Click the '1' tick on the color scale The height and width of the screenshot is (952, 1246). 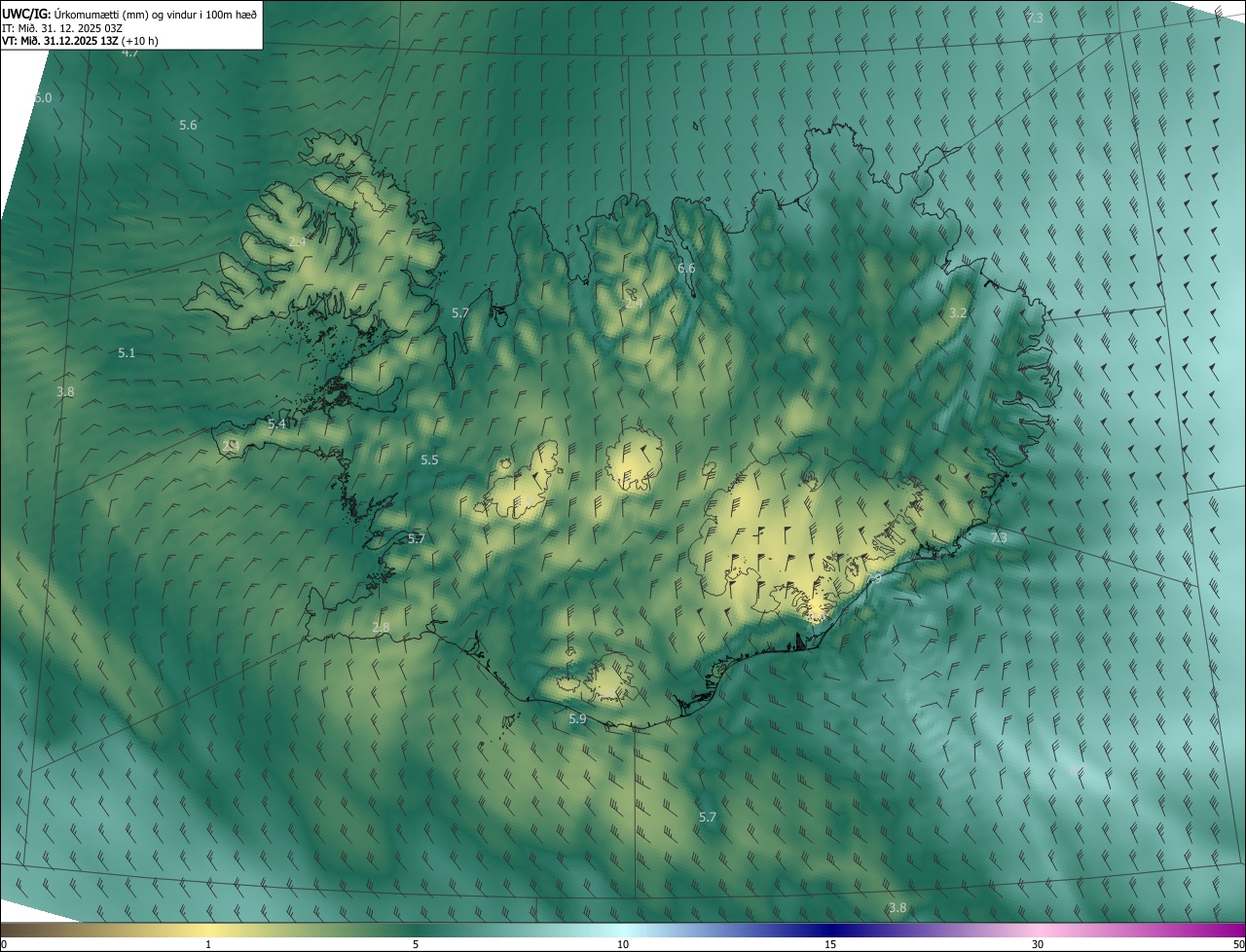coord(208,944)
